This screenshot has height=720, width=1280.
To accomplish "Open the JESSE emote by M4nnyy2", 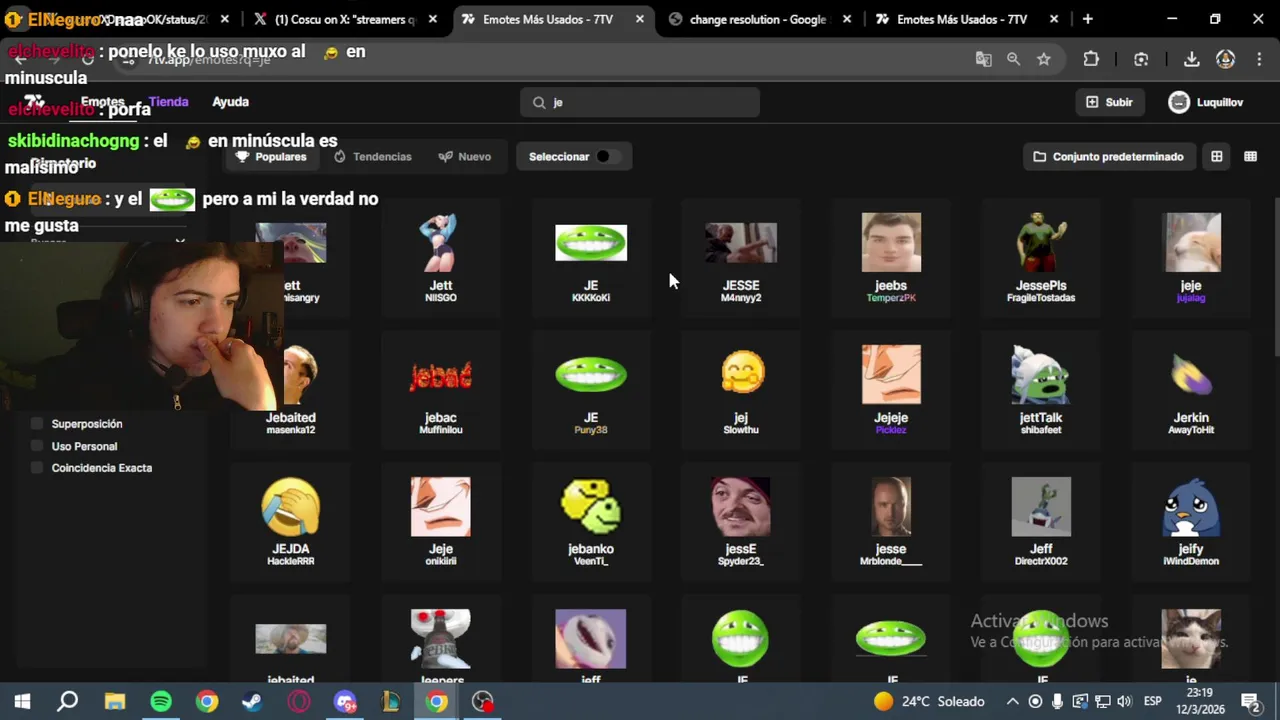I will point(741,258).
